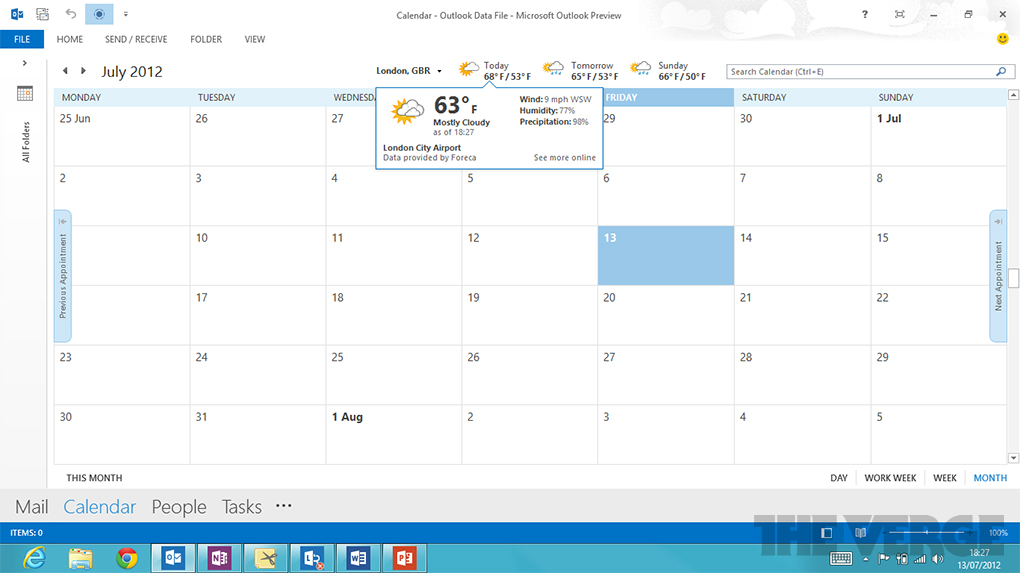Viewport: 1020px width, 573px height.
Task: Select the 1 Aug day cell
Action: (394, 434)
